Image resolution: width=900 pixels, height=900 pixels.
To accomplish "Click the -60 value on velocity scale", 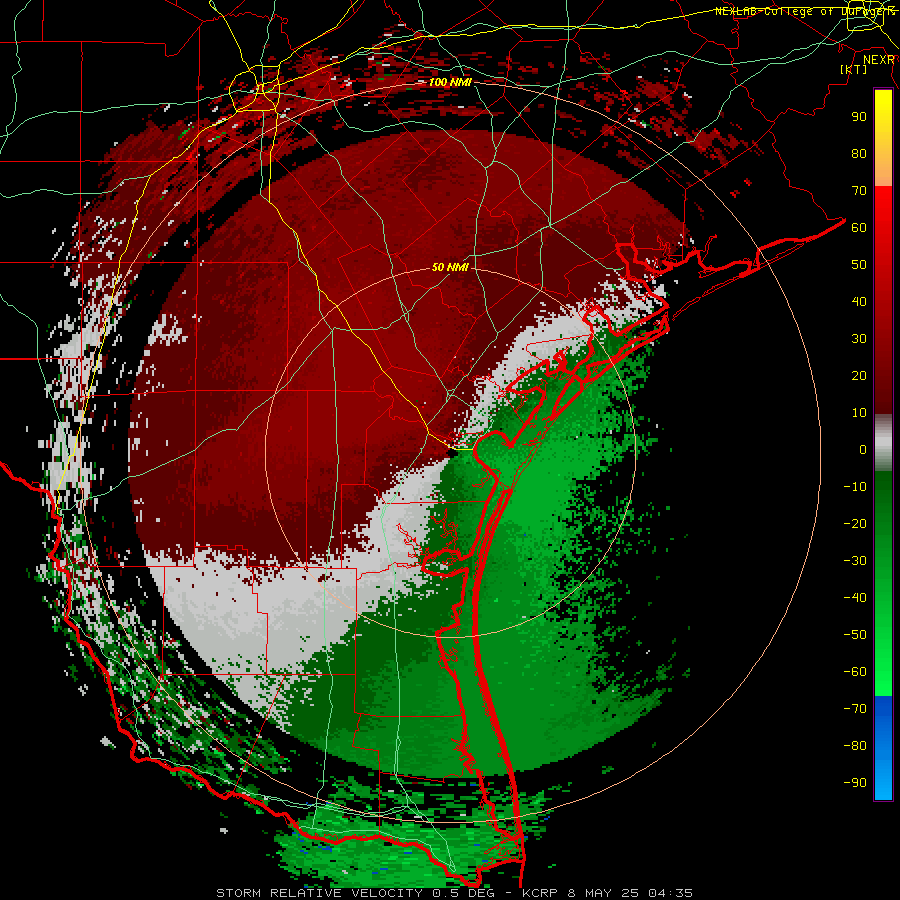I will pyautogui.click(x=855, y=672).
